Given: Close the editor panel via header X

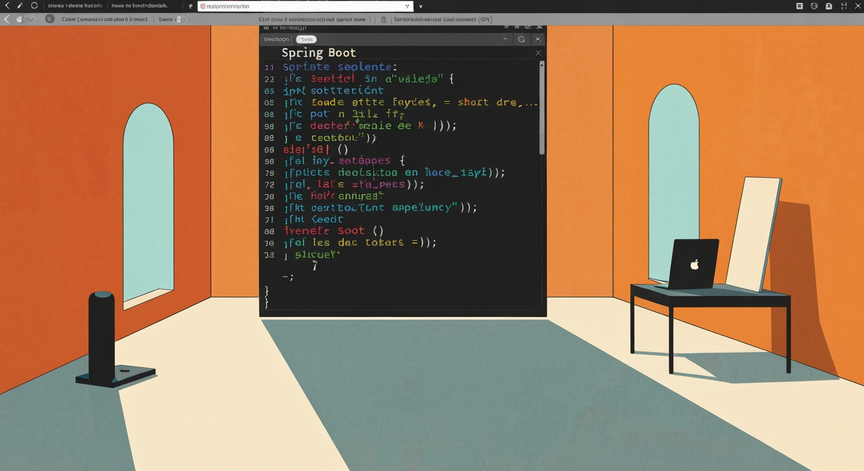Looking at the screenshot, I should click(x=538, y=39).
